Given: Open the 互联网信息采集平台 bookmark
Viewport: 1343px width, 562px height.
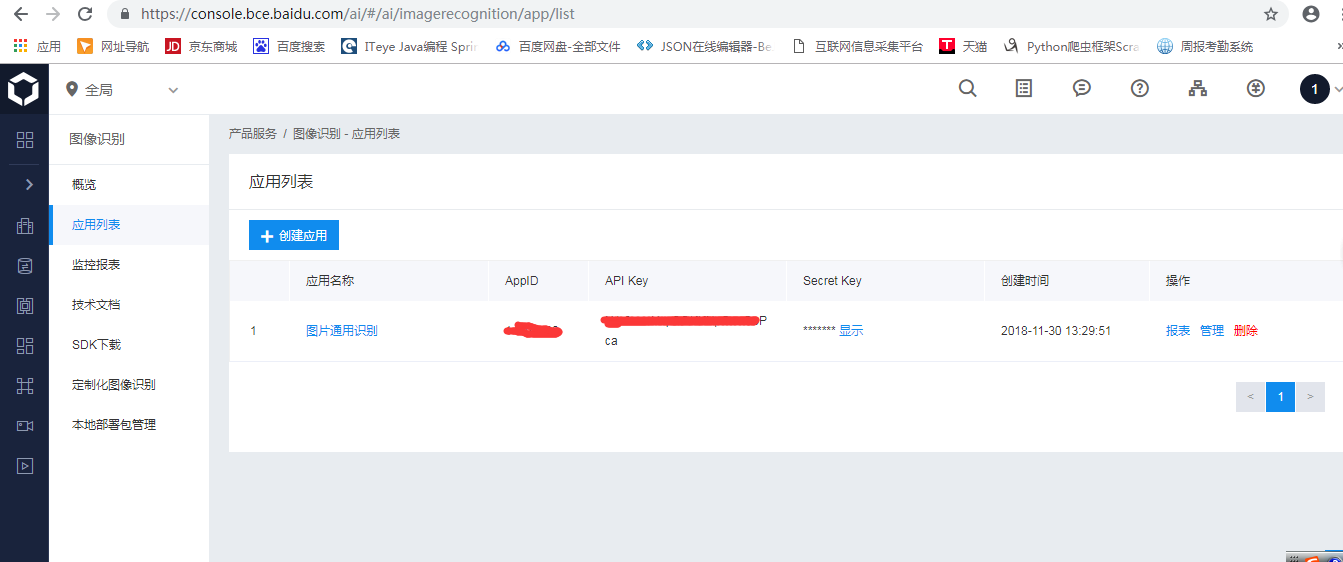Looking at the screenshot, I should pos(856,46).
